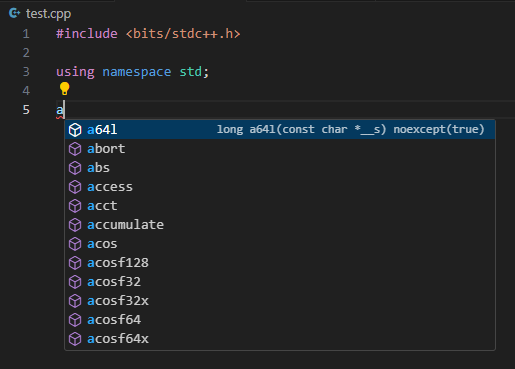Click the cube icon beside acosf64x
Screen dimensions: 515x369
click(75, 339)
